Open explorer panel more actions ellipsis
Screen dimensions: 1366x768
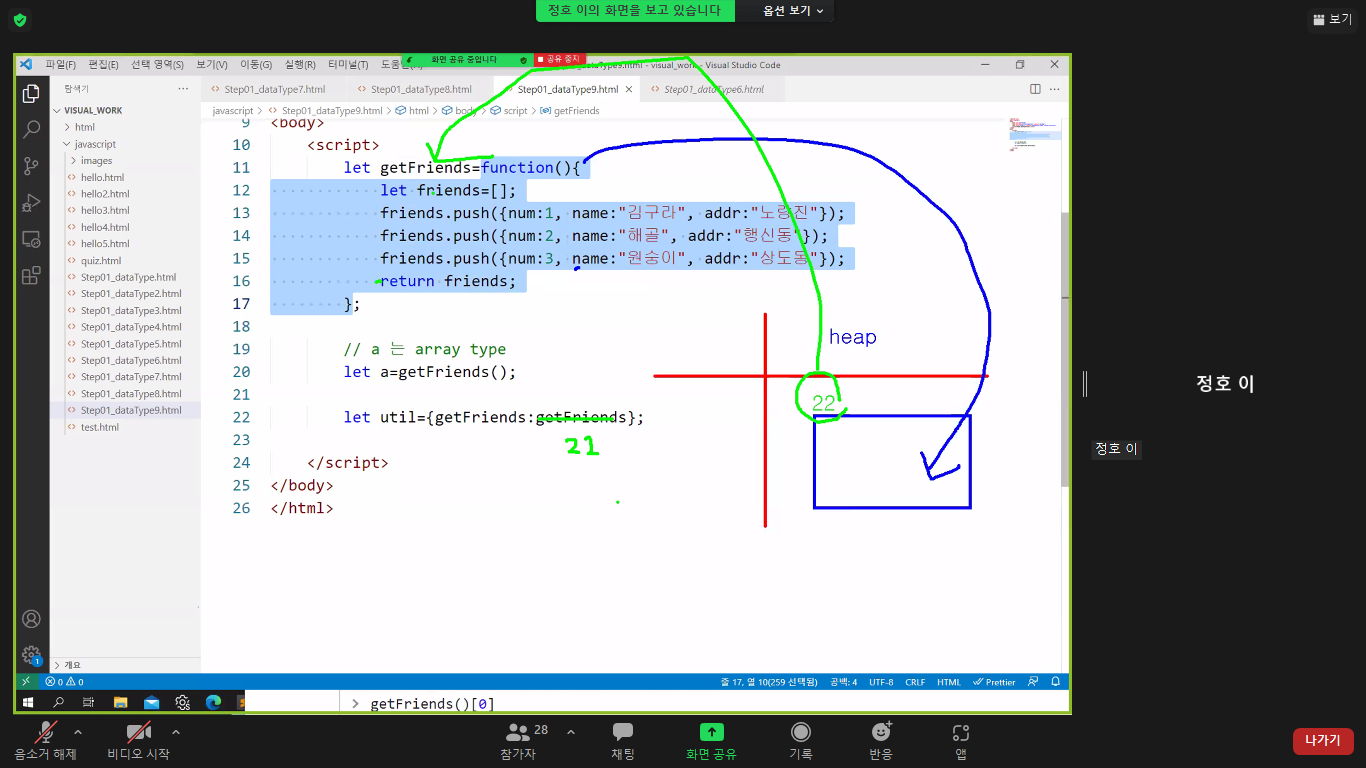point(183,89)
